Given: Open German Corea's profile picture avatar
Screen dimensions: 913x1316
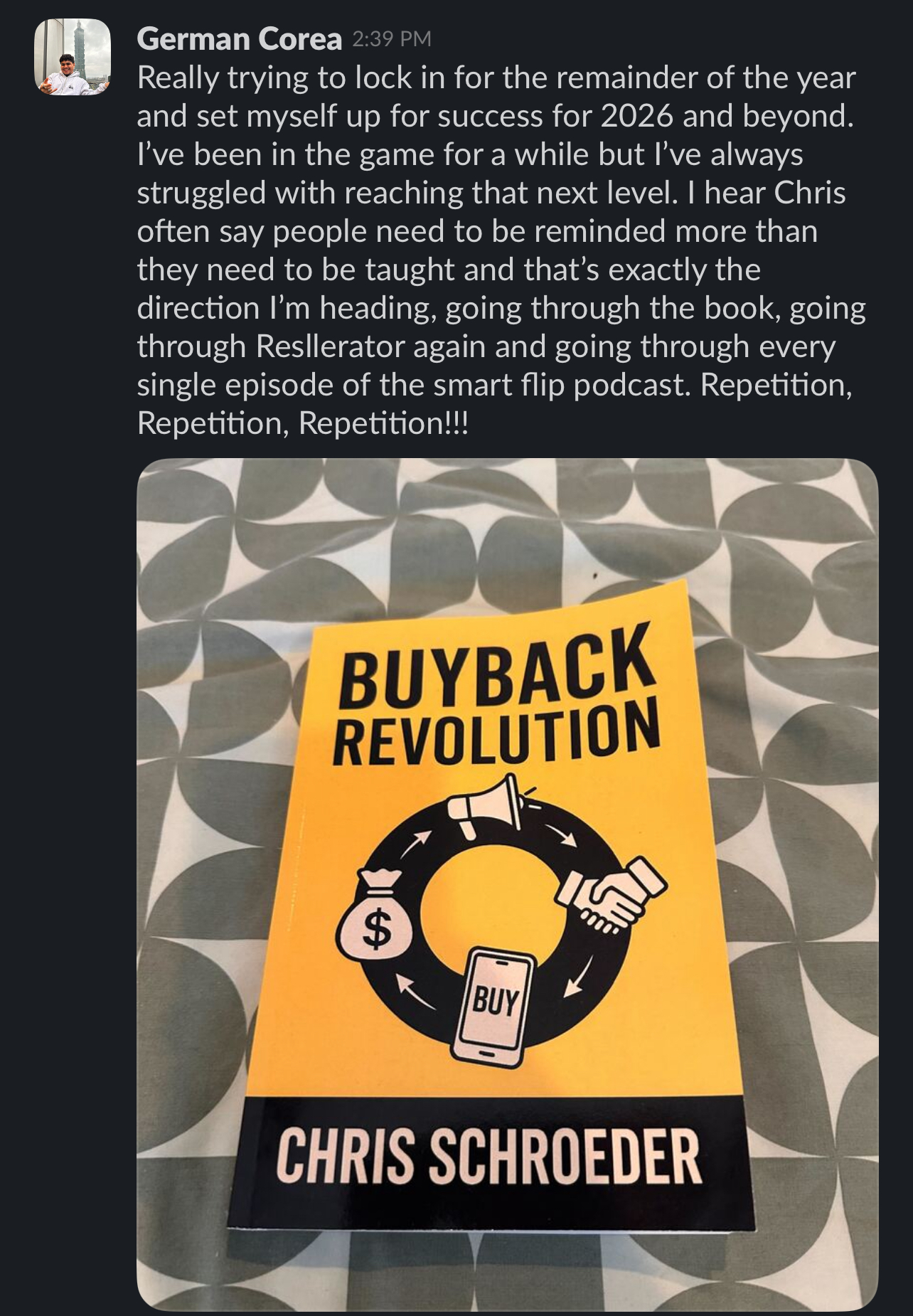Looking at the screenshot, I should click(73, 57).
